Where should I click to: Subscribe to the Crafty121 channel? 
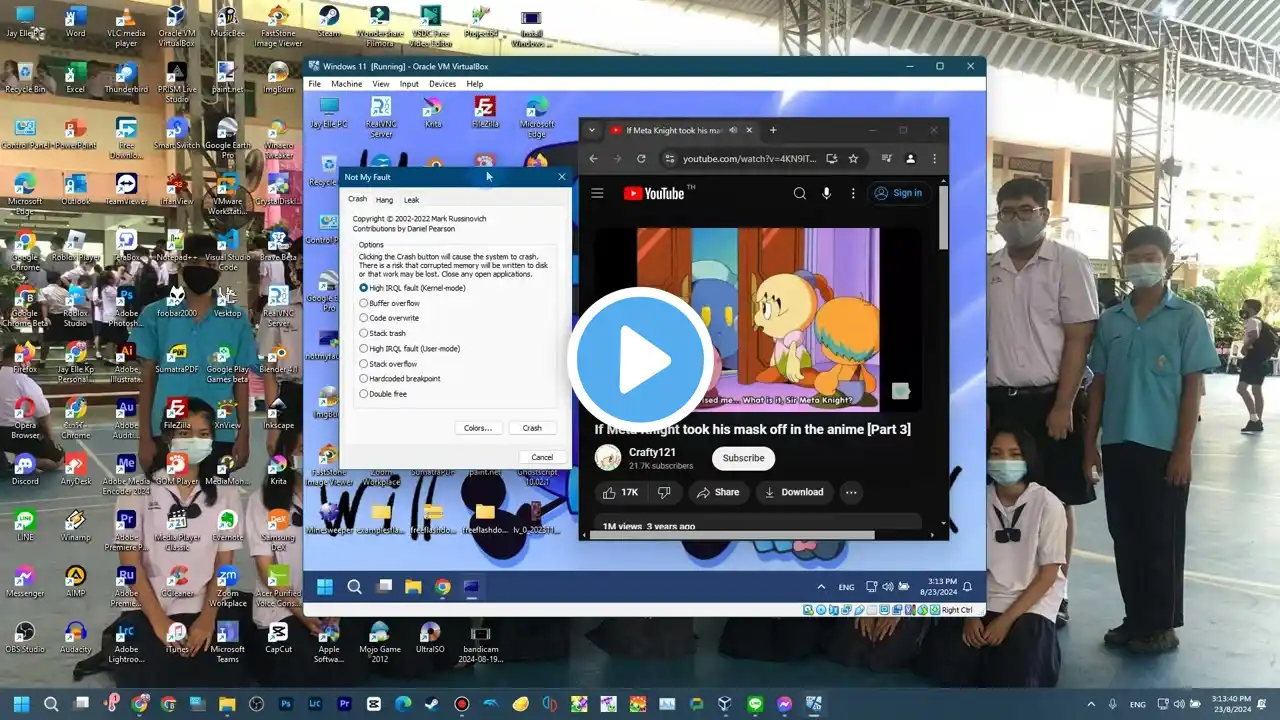point(743,458)
